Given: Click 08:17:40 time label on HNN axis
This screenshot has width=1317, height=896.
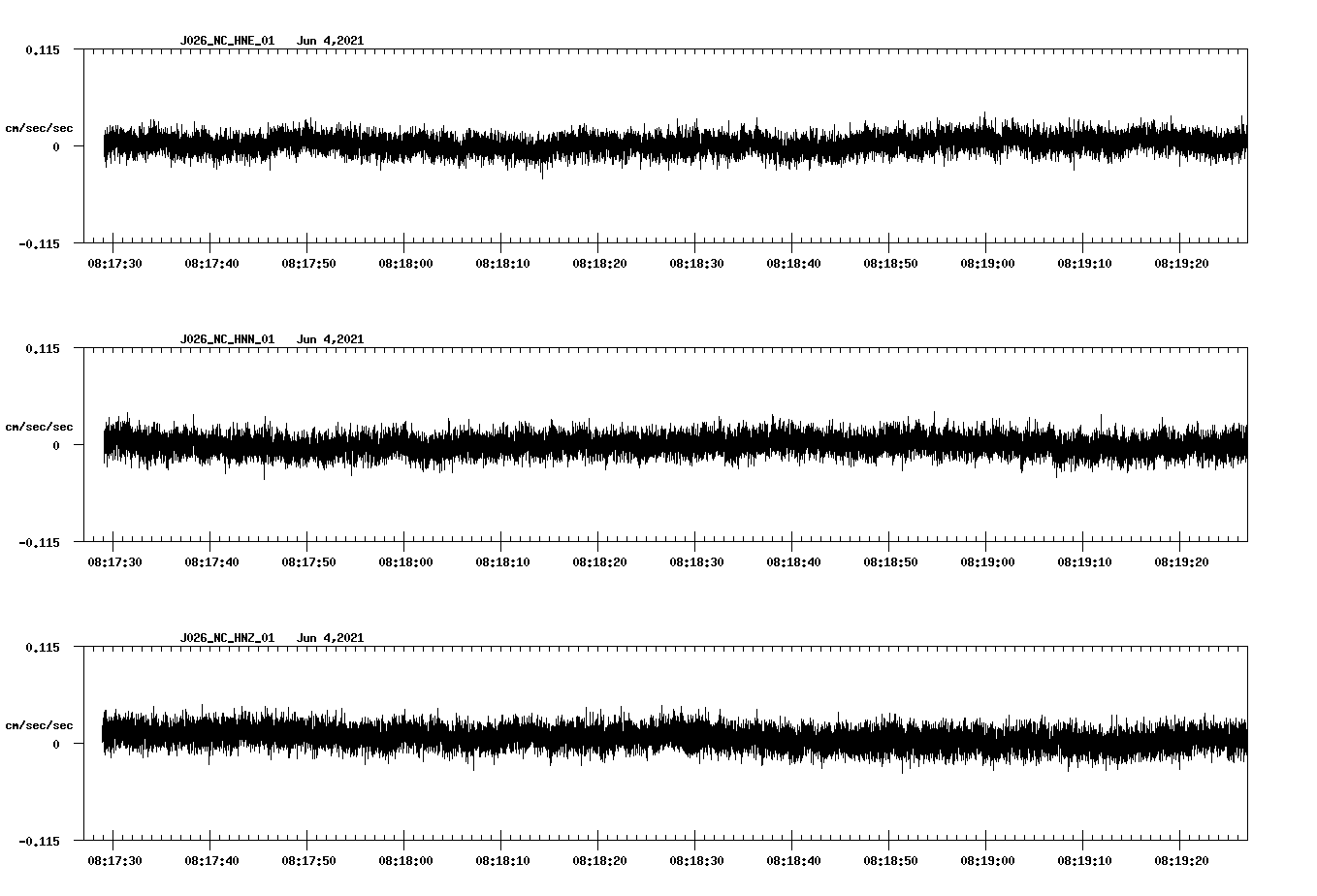Looking at the screenshot, I should (x=211, y=561).
